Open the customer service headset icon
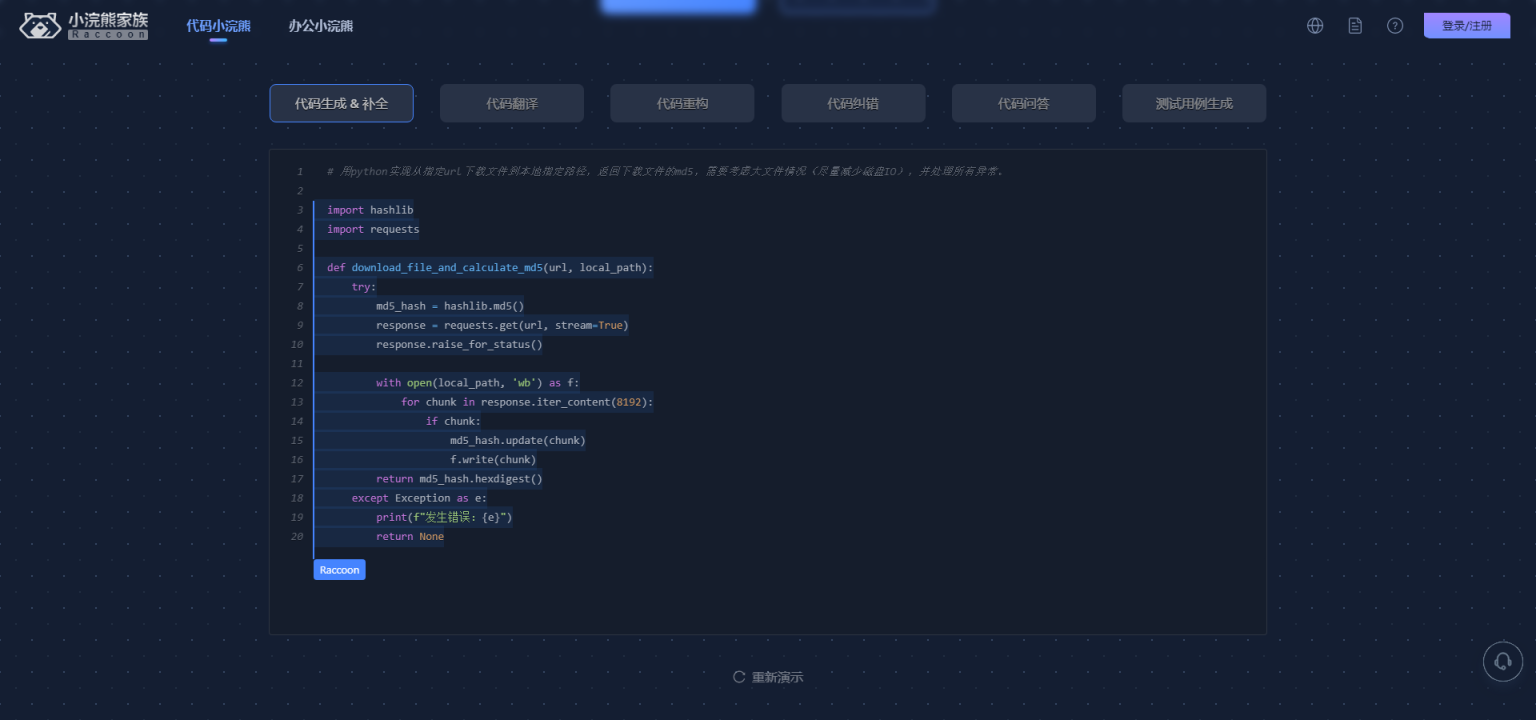Screen dimensions: 1536x720 click(x=1502, y=661)
